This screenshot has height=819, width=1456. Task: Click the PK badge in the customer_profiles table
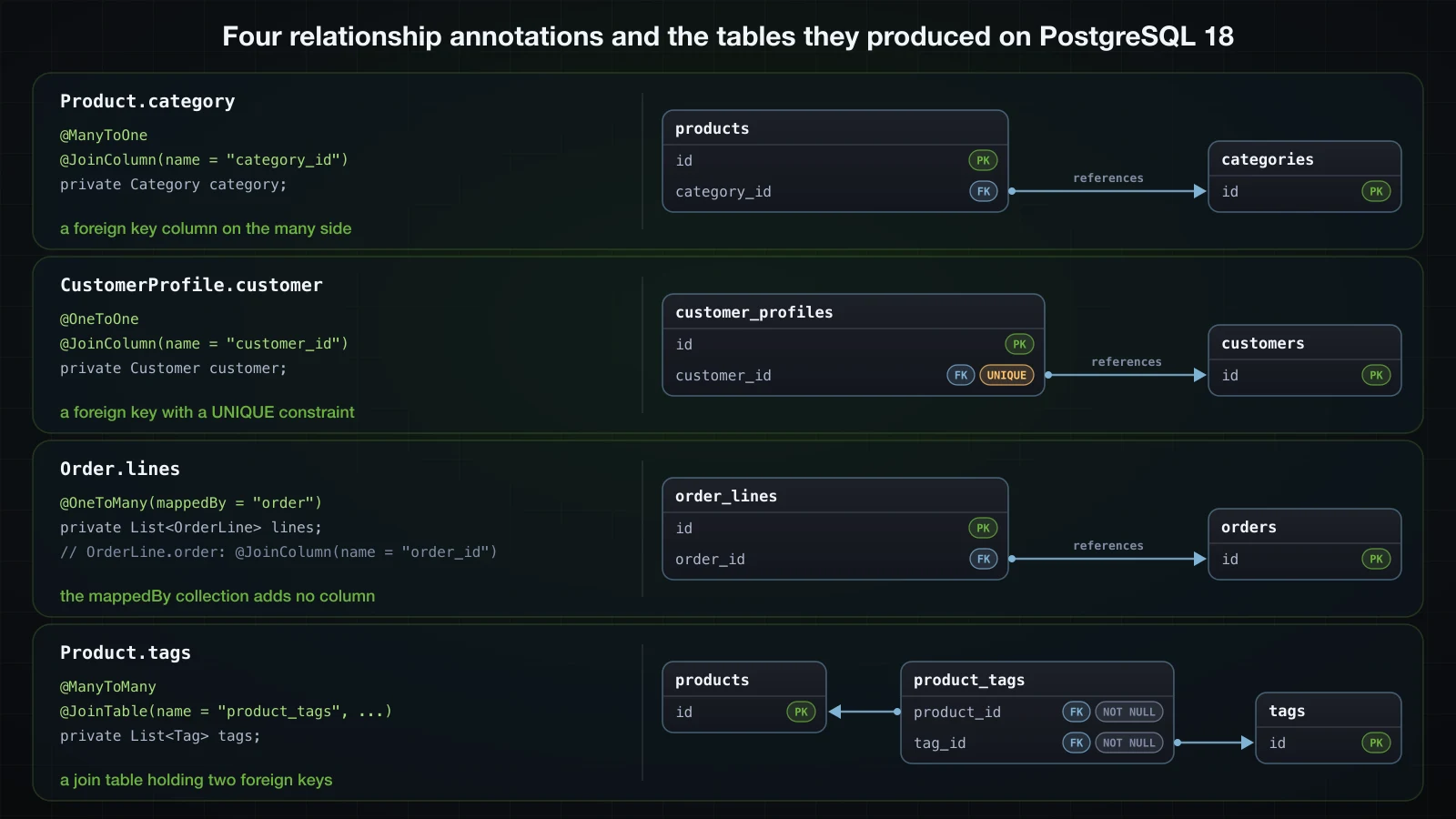coord(1019,344)
